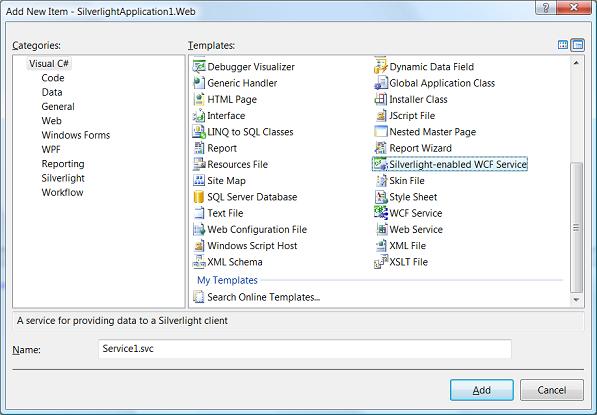Select the Site Map template icon

pos(199,180)
